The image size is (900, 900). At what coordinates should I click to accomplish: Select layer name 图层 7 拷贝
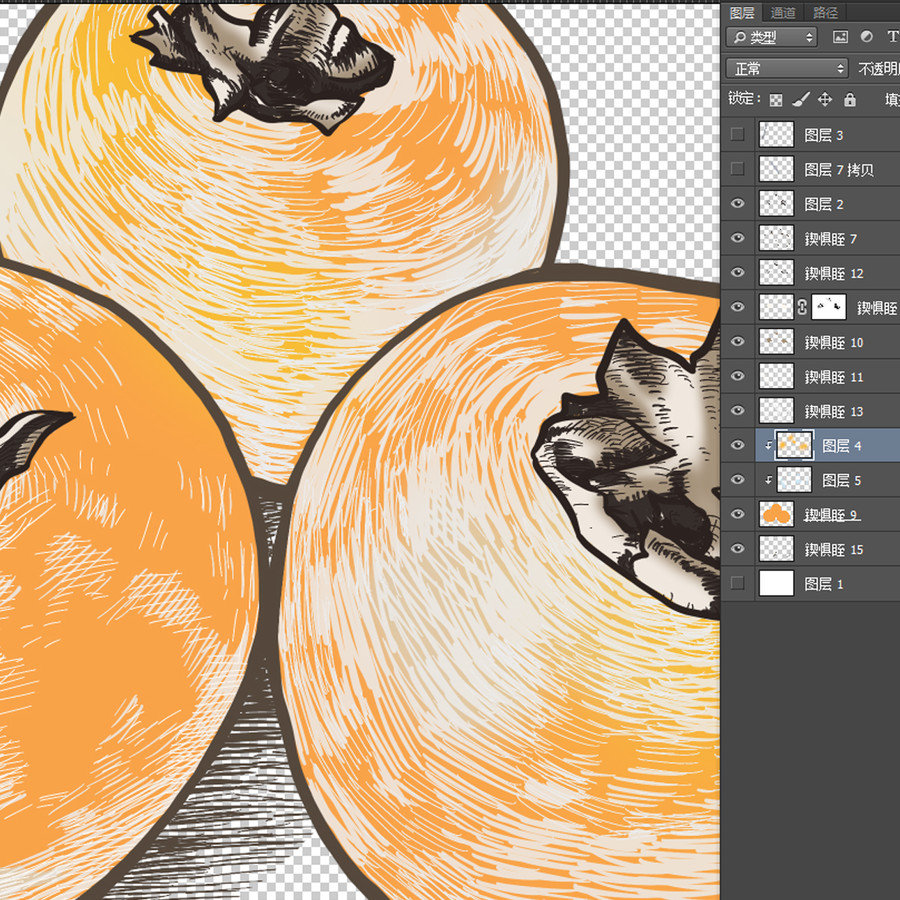coord(839,170)
